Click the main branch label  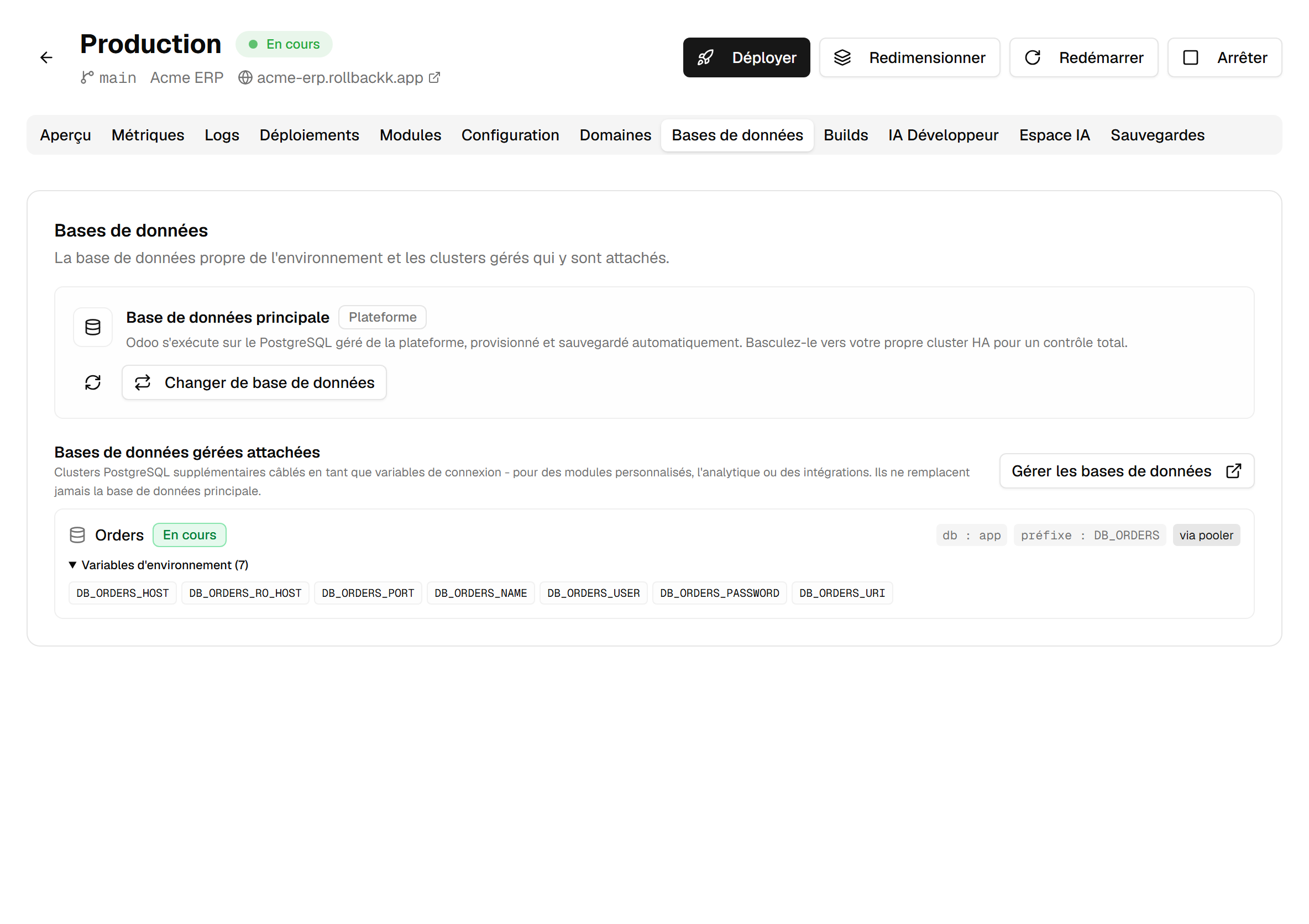[x=117, y=77]
